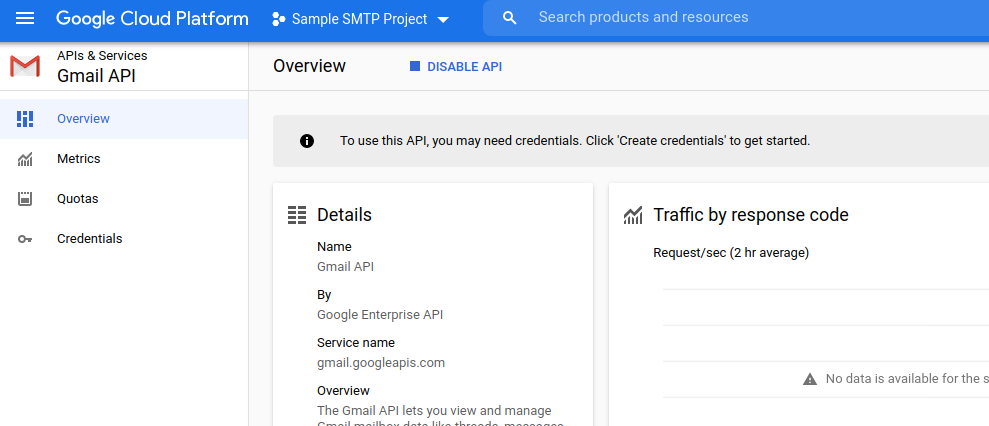Click the blue stop square icon
Image resolution: width=989 pixels, height=426 pixels.
click(x=414, y=66)
